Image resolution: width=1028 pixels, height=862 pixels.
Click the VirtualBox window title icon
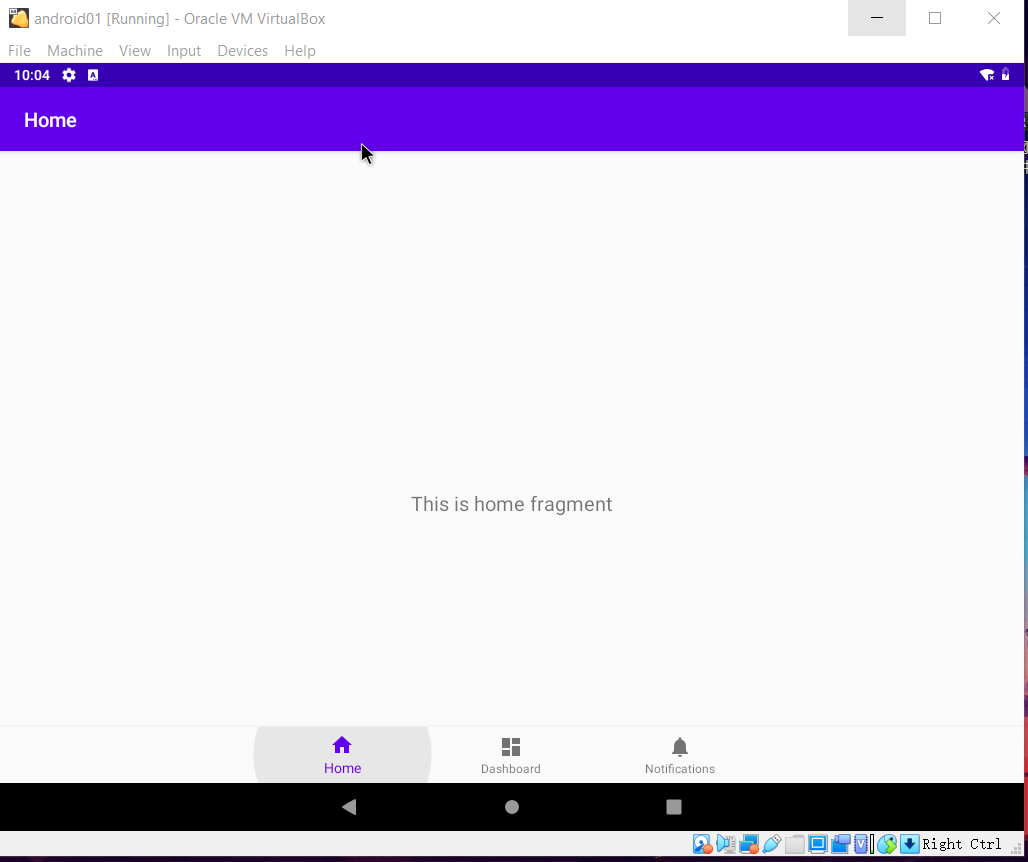point(18,18)
